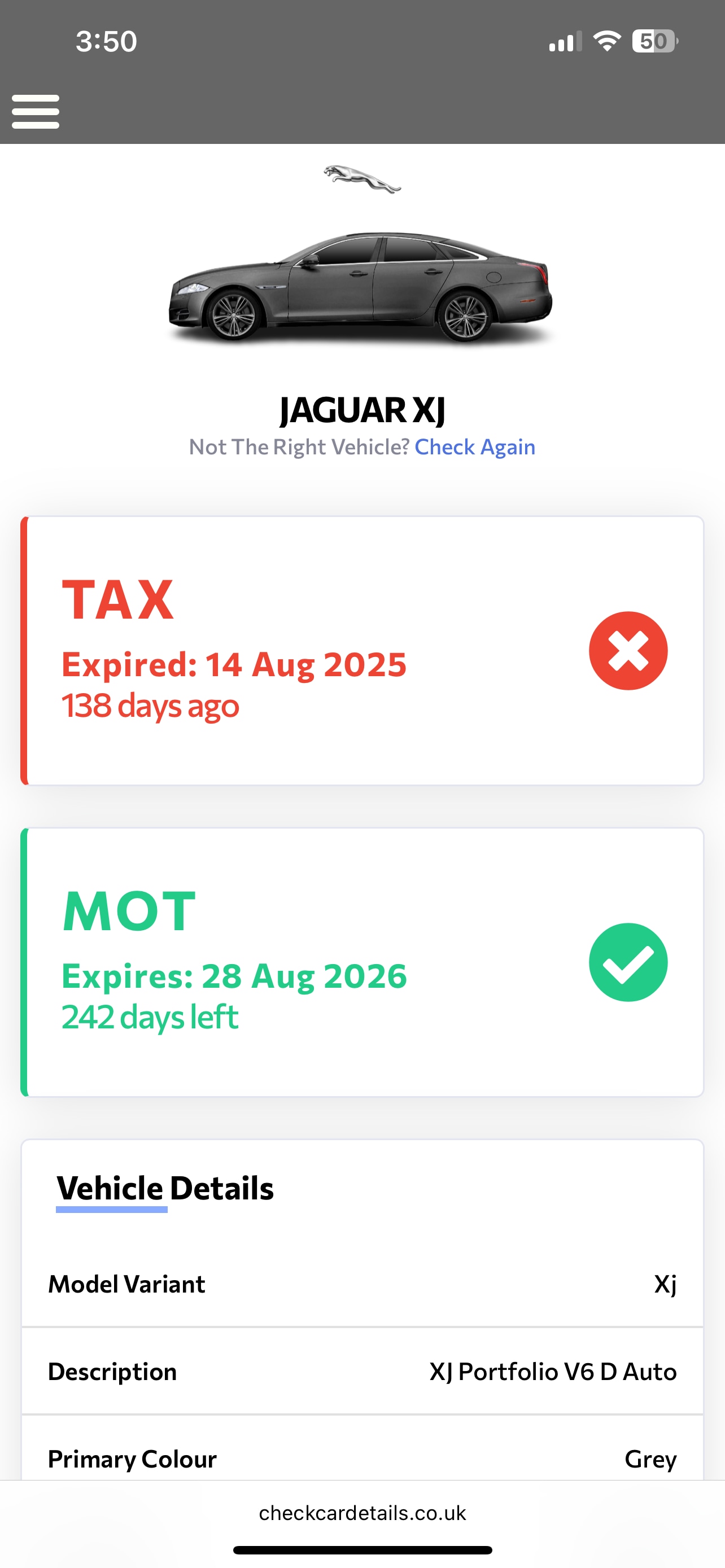Tap the 3:50 clock in status bar
Image resolution: width=725 pixels, height=1568 pixels.
tap(107, 41)
